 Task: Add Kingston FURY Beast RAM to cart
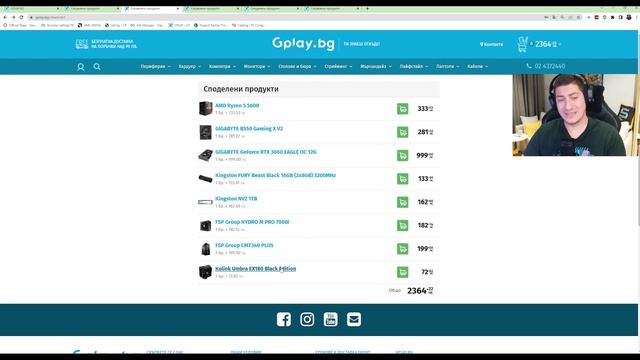(x=402, y=178)
